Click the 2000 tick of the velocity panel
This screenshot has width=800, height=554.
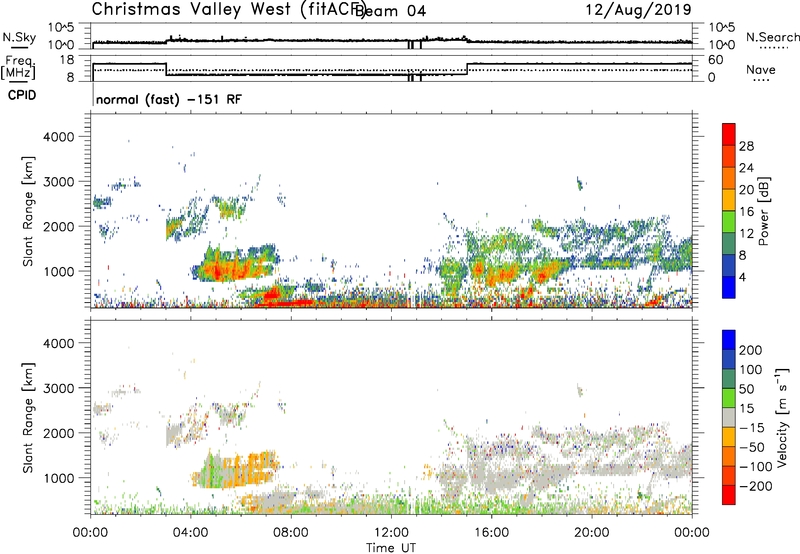tap(59, 433)
